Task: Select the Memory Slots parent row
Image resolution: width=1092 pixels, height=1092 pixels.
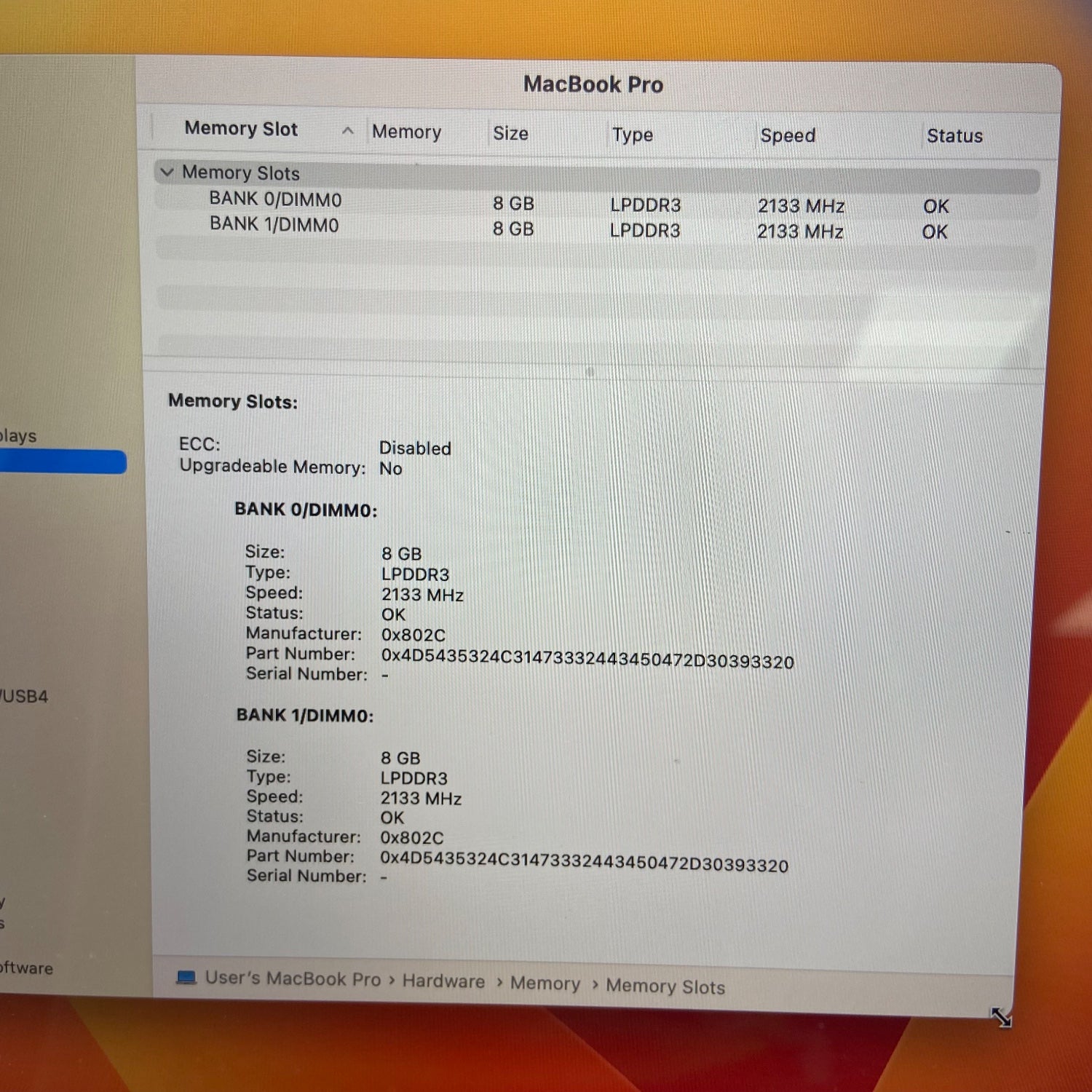Action: point(240,173)
